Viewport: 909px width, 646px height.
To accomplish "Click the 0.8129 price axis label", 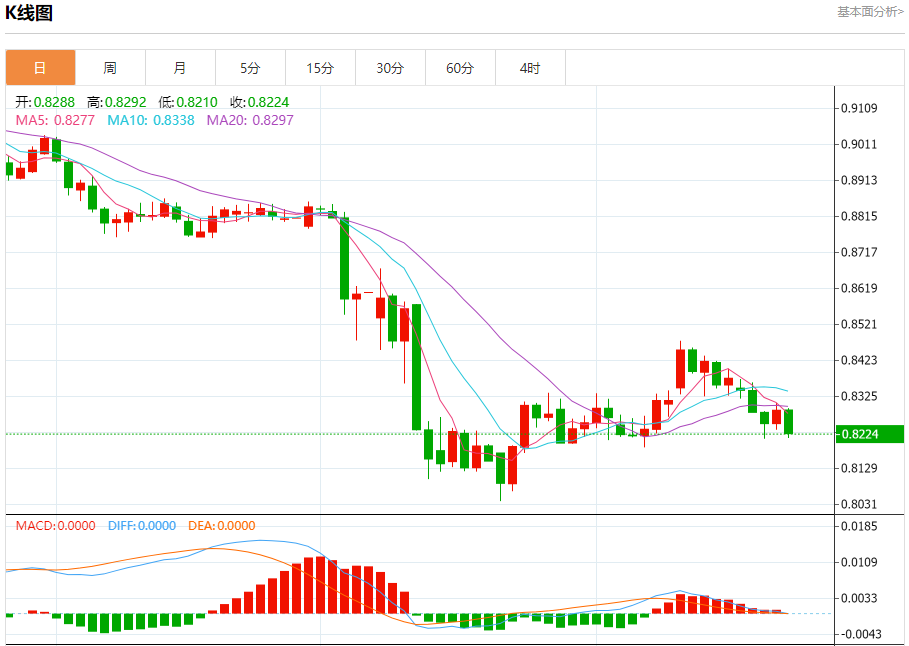I will (859, 468).
